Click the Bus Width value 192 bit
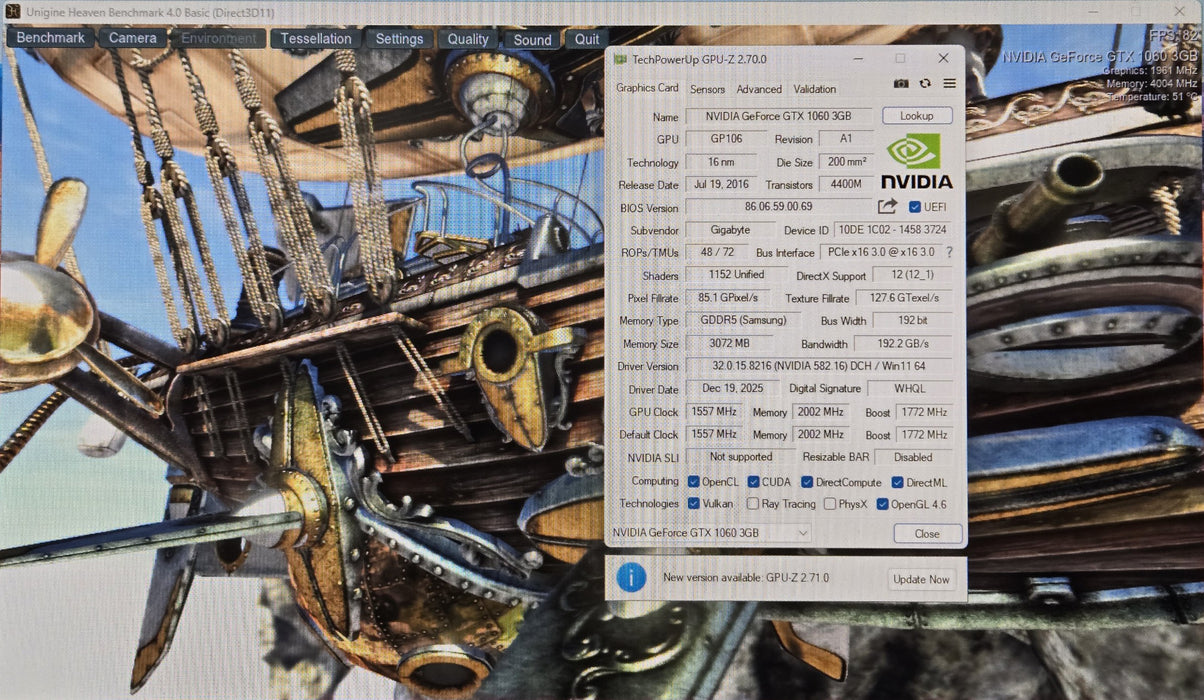Image resolution: width=1204 pixels, height=700 pixels. pyautogui.click(x=912, y=321)
